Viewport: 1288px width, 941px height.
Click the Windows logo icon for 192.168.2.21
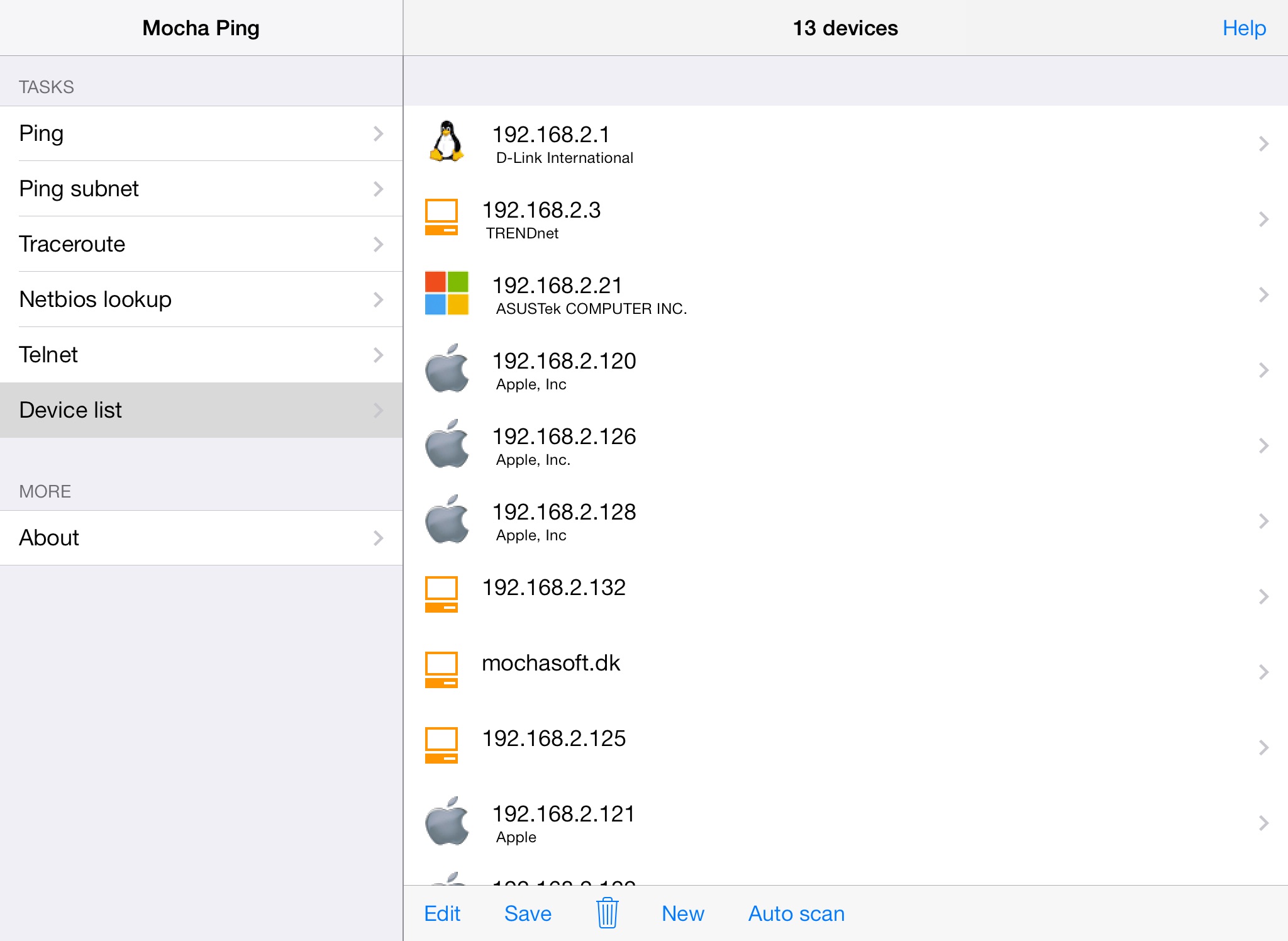447,292
